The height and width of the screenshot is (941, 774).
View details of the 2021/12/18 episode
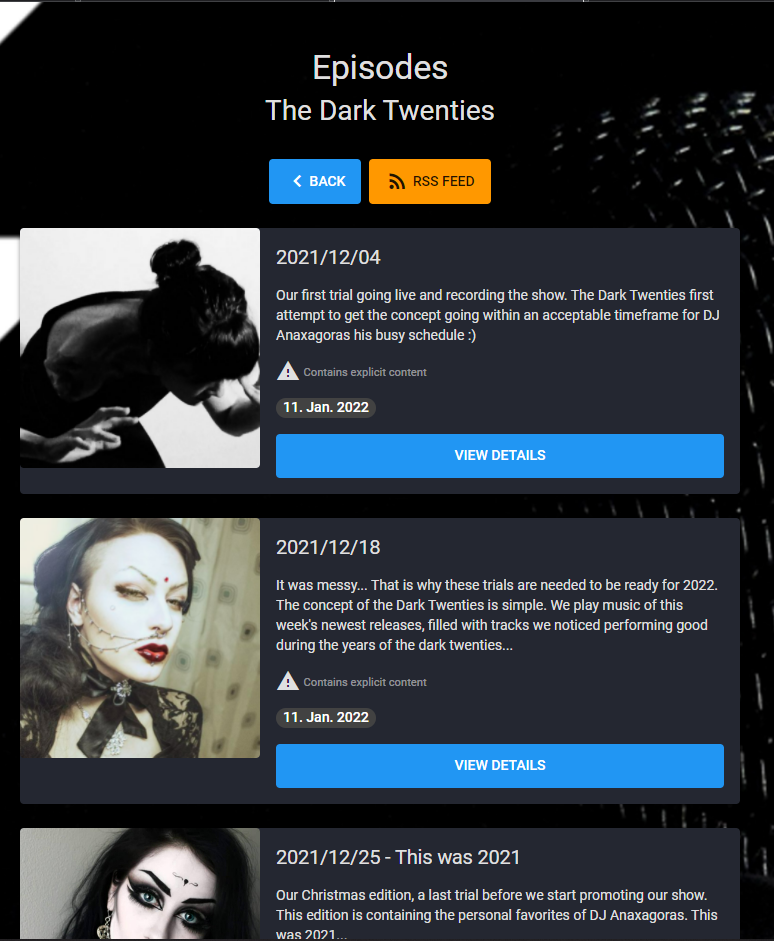(x=500, y=766)
